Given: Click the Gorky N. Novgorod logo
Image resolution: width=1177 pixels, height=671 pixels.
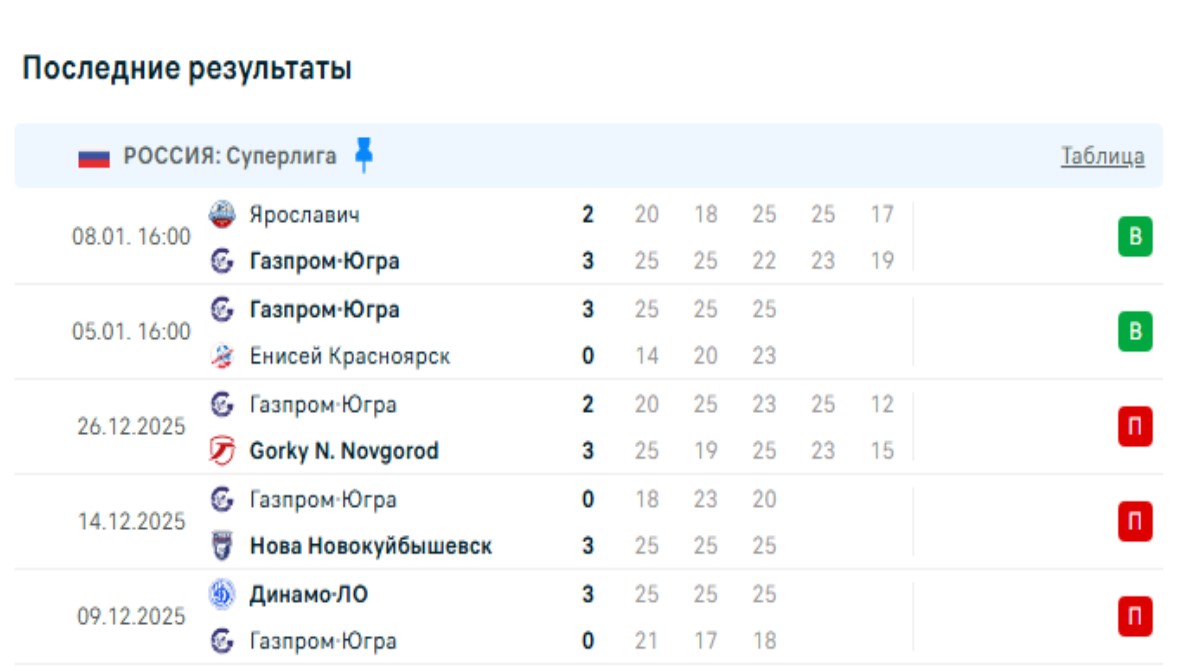Looking at the screenshot, I should pos(222,451).
